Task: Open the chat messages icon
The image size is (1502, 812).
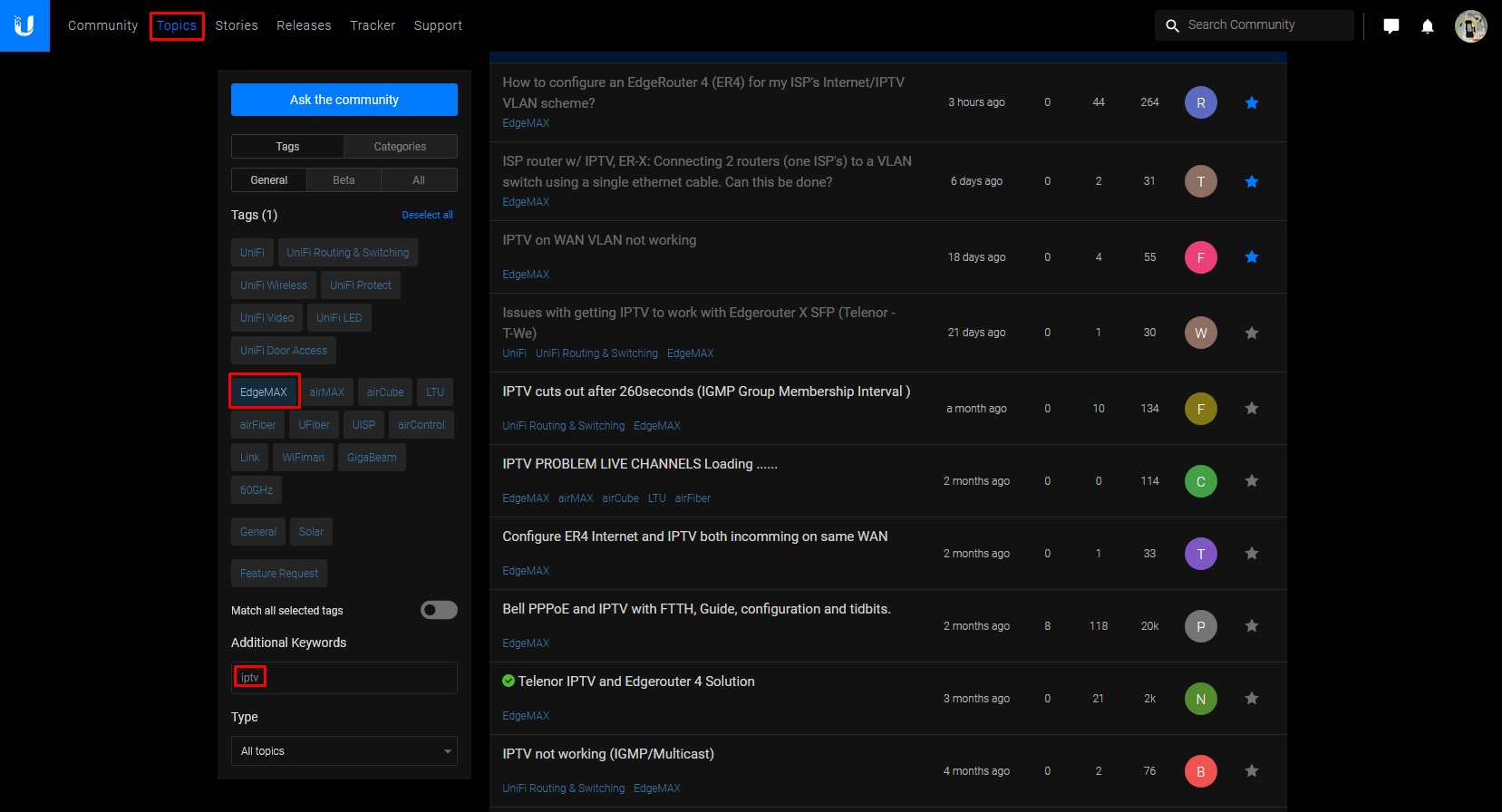Action: [1391, 26]
